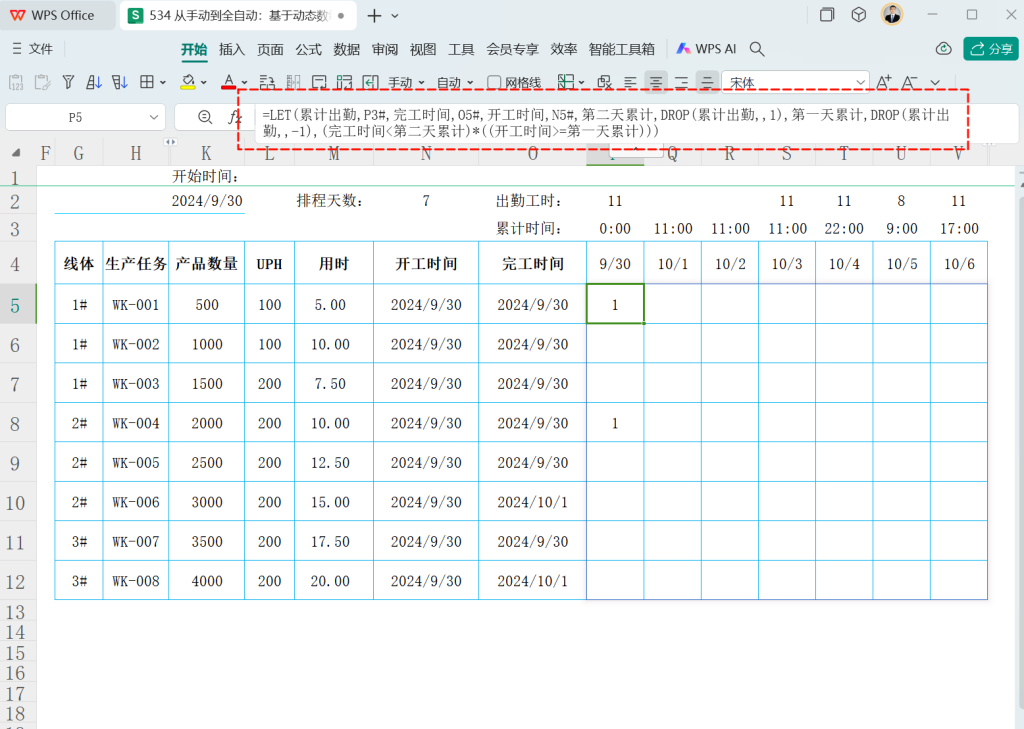Open the 效率 tab
Viewport: 1024px width, 729px height.
click(564, 50)
